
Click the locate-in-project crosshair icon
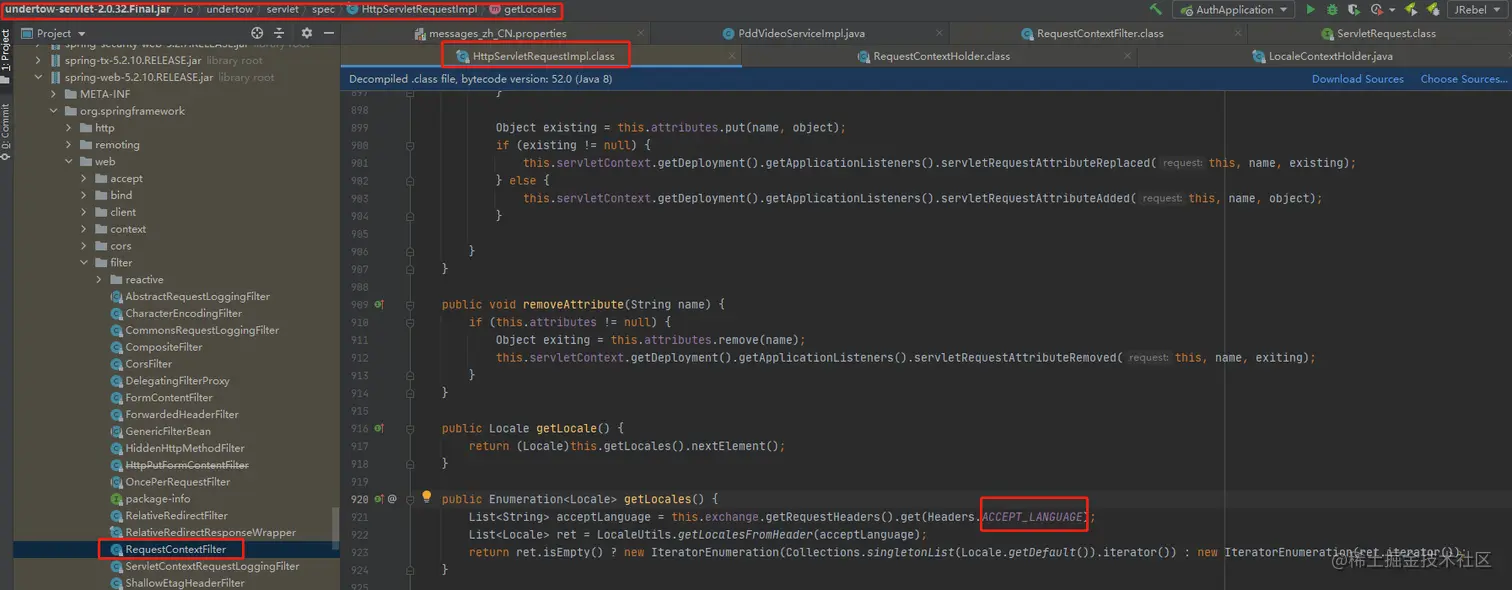click(257, 33)
